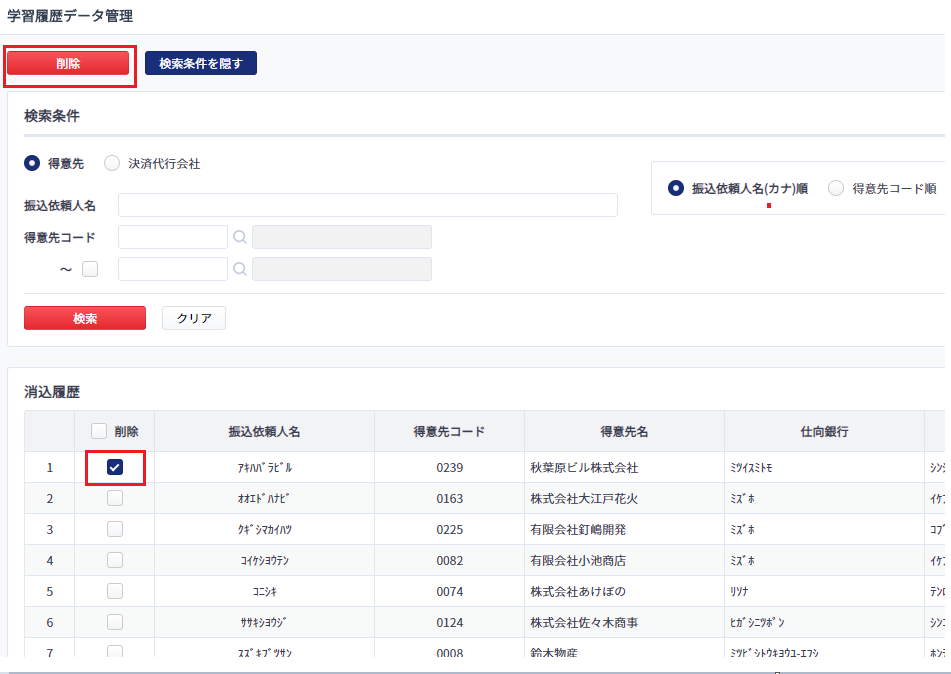Open search icon beside range-end code field
Screen dimensions: 951x674
pos(240,269)
